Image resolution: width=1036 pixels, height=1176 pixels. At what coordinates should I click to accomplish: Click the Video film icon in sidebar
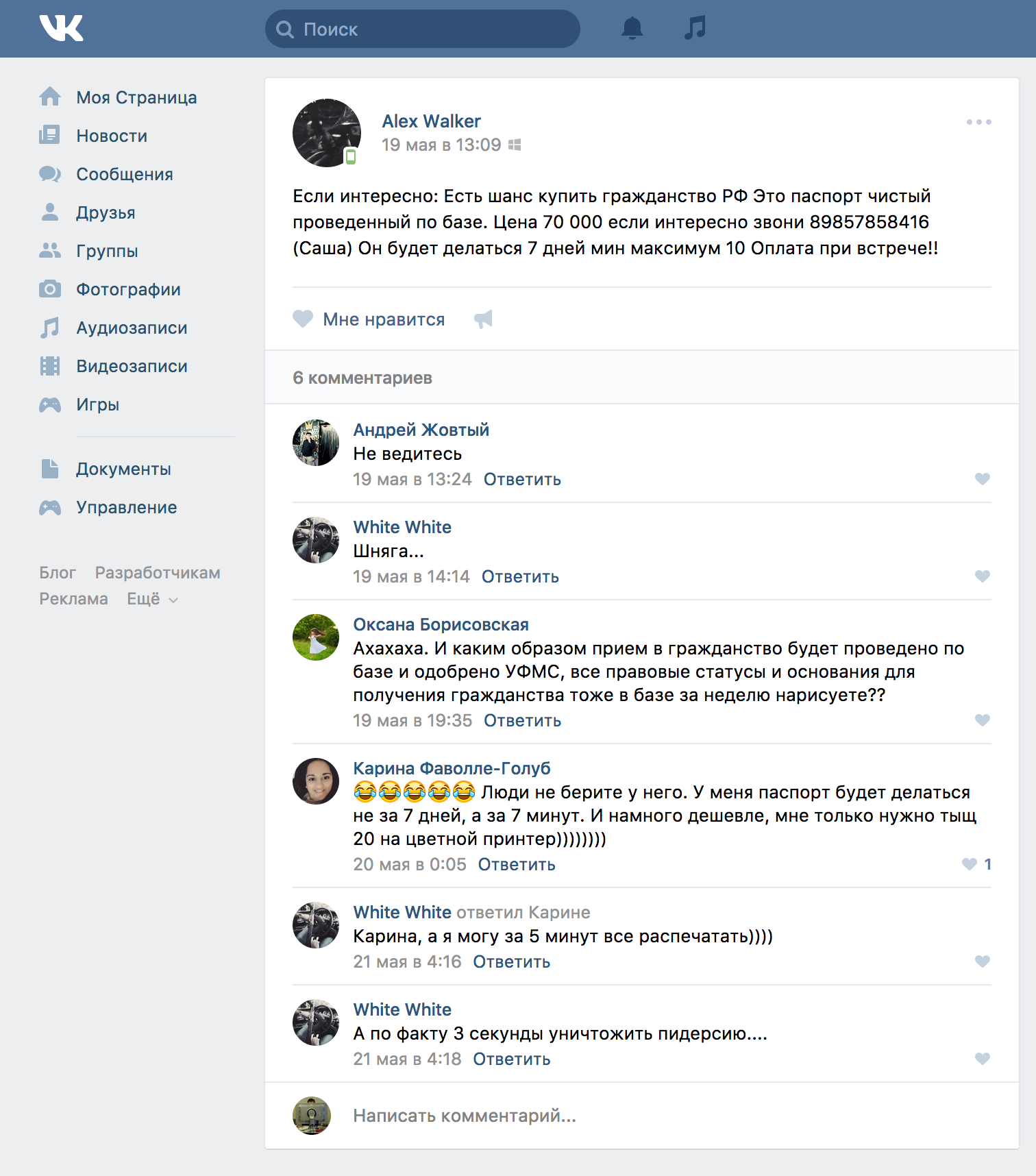point(50,367)
